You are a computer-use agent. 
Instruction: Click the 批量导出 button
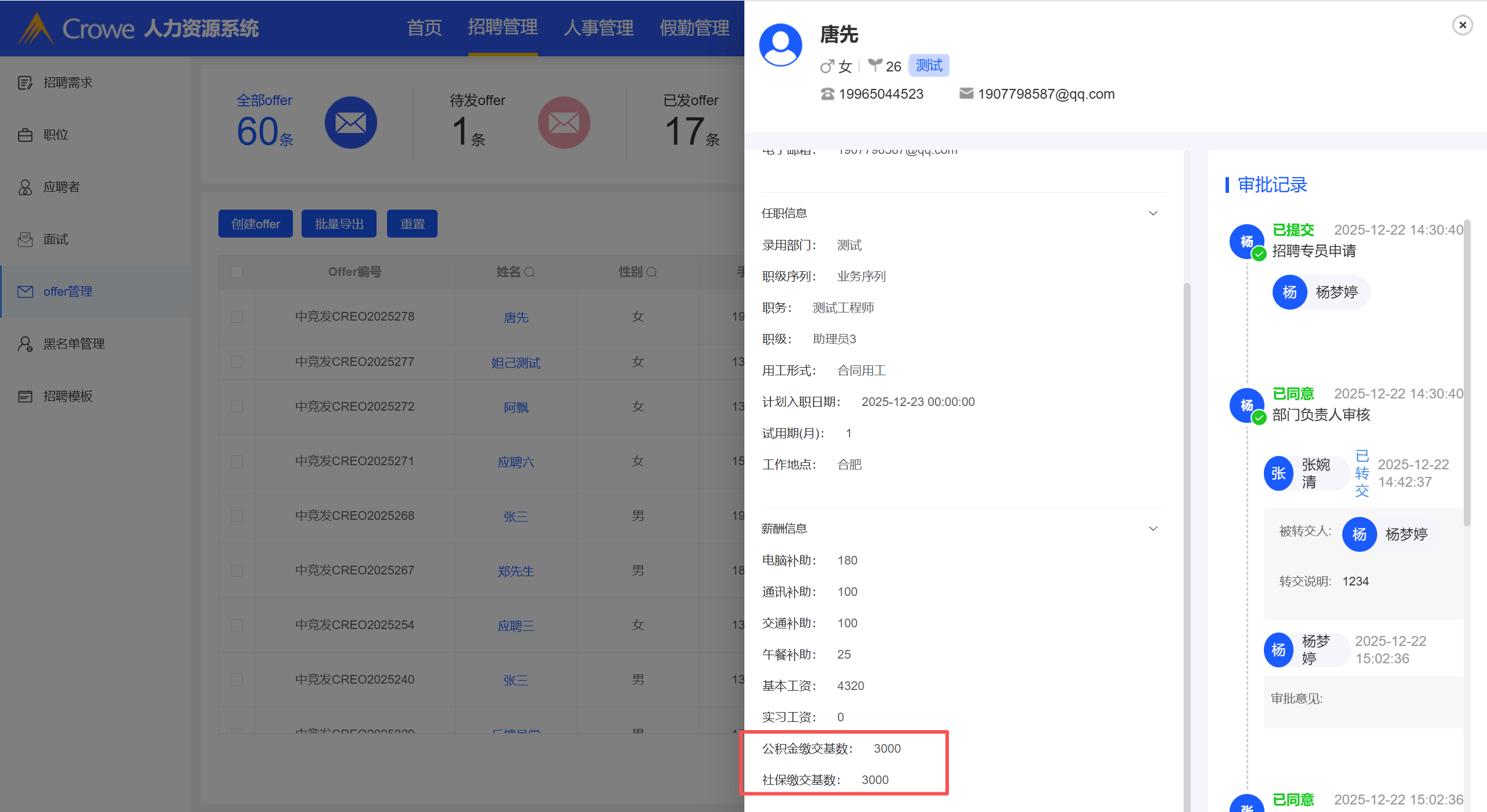[x=339, y=224]
